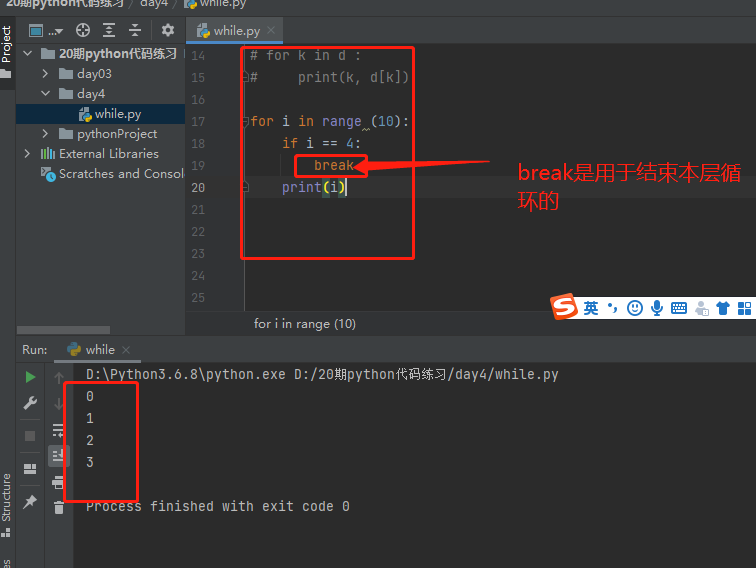This screenshot has width=756, height=568.
Task: Expand the pythonProject folder
Action: pyautogui.click(x=45, y=133)
